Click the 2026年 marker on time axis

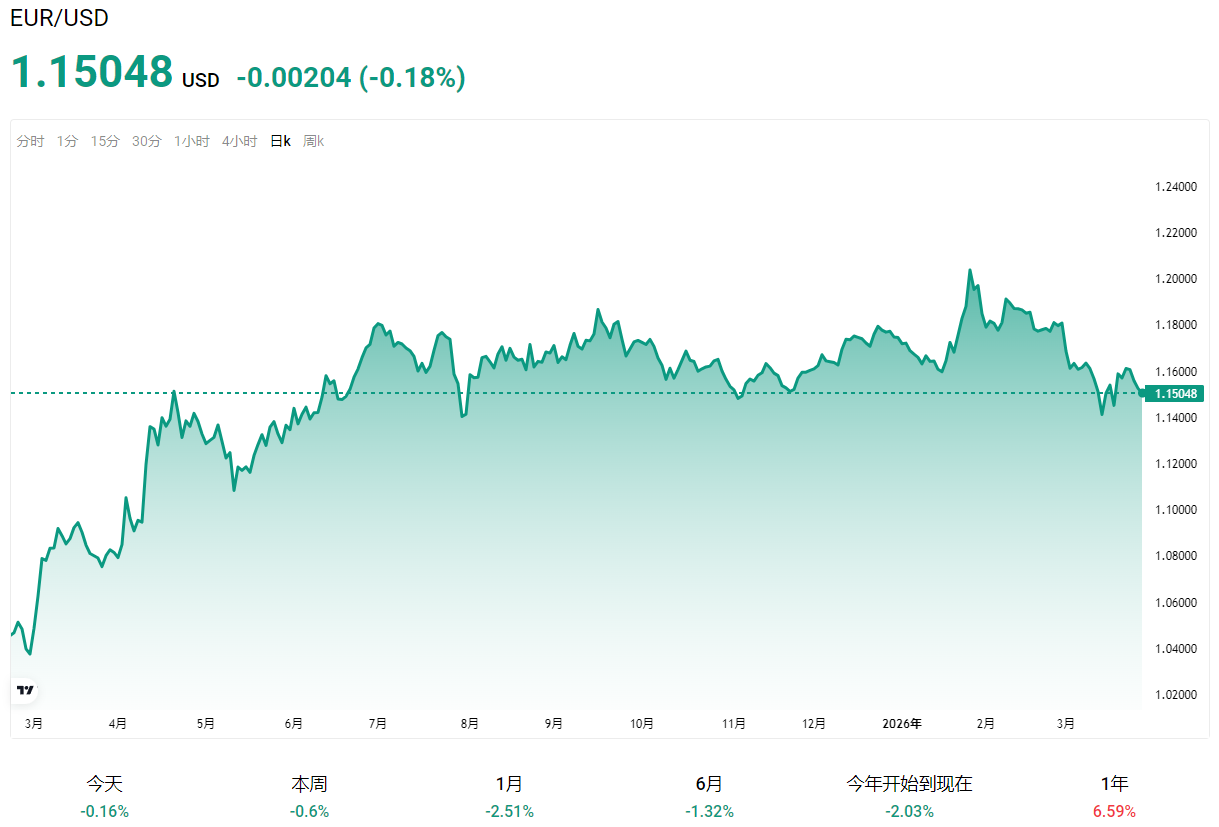pos(902,723)
